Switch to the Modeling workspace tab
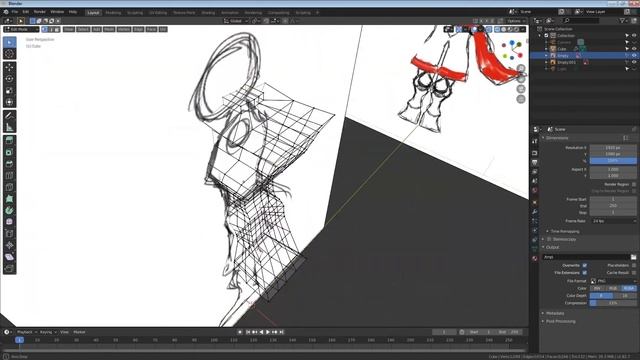The width and height of the screenshot is (640, 360). [x=113, y=13]
